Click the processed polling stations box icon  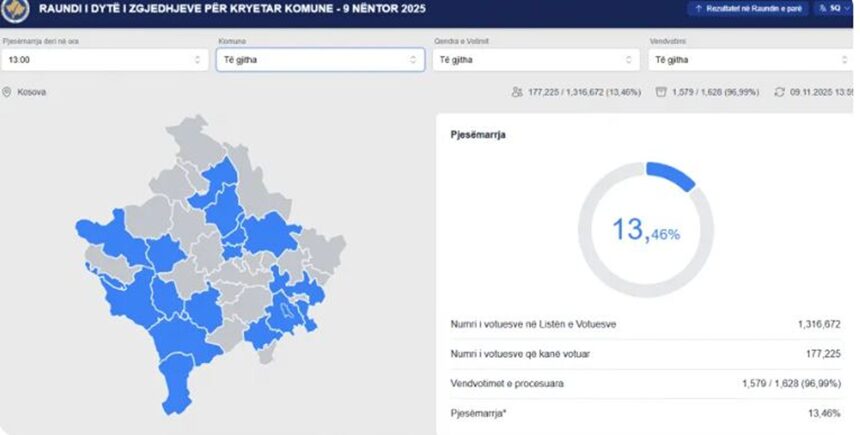pos(661,92)
